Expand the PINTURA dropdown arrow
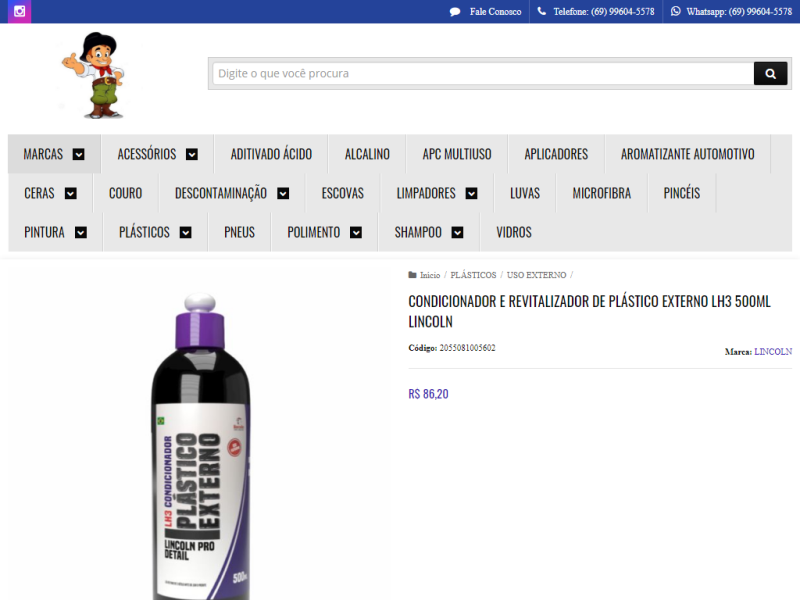The height and width of the screenshot is (600, 800). click(x=81, y=233)
